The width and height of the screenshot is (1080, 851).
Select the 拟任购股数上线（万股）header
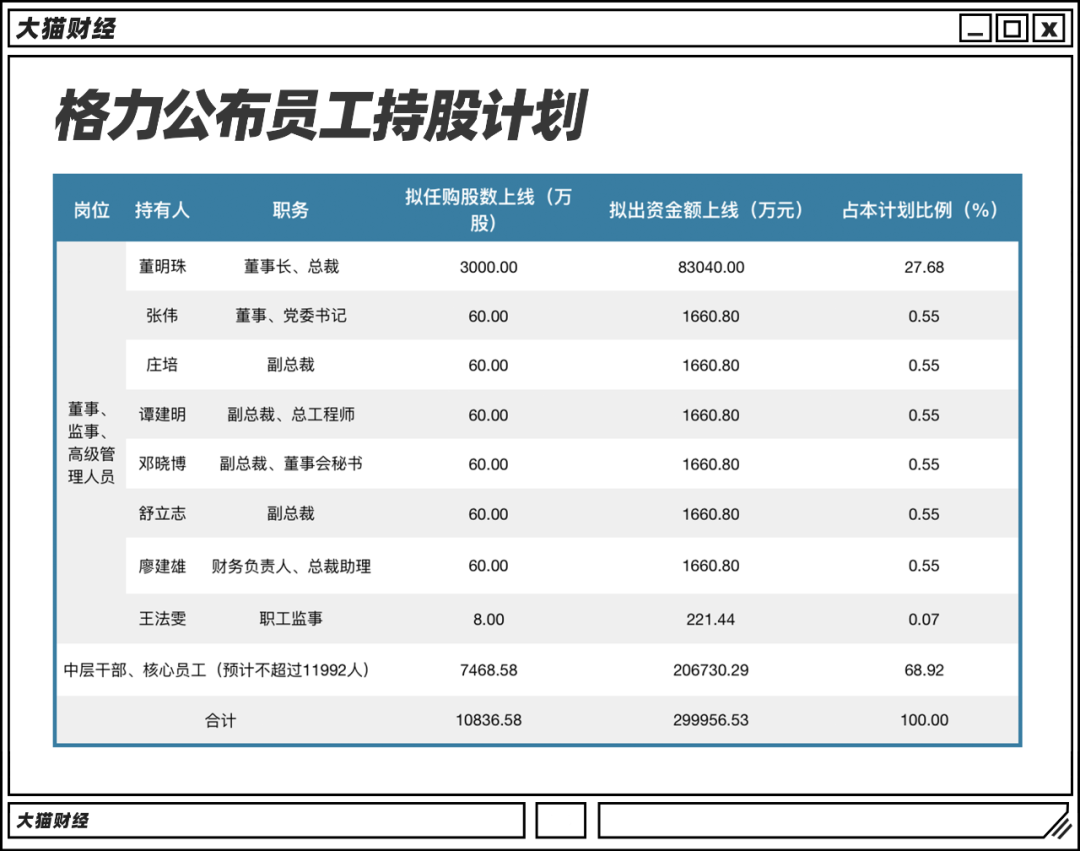point(488,210)
